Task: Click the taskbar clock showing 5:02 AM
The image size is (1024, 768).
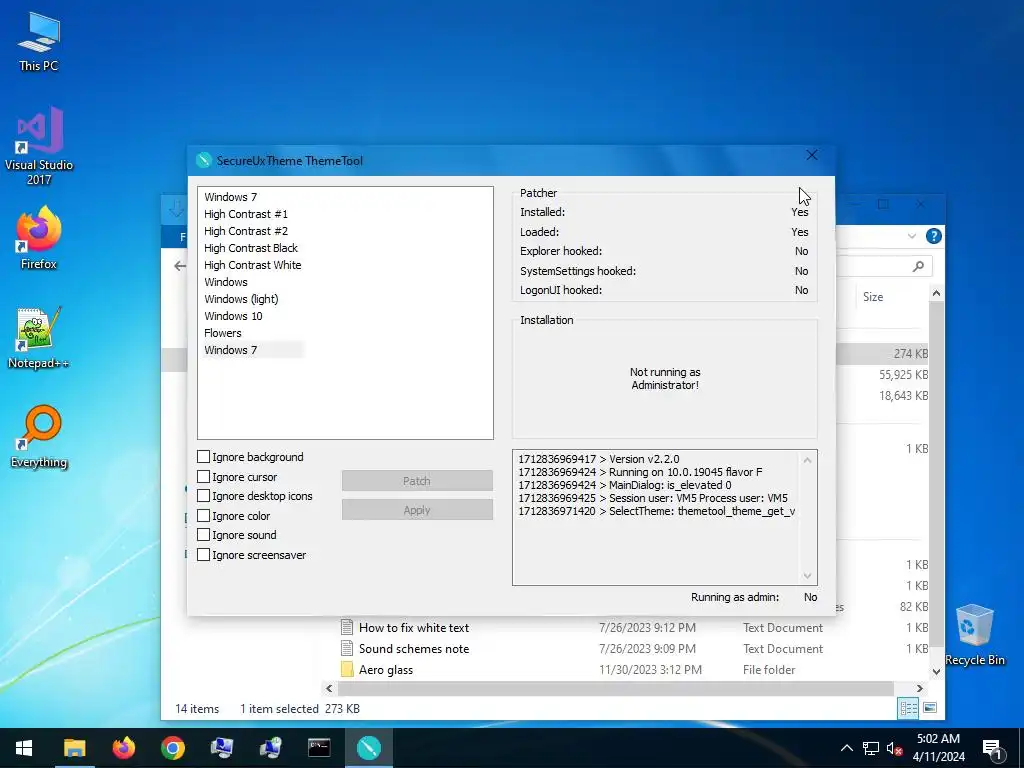Action: point(938,748)
